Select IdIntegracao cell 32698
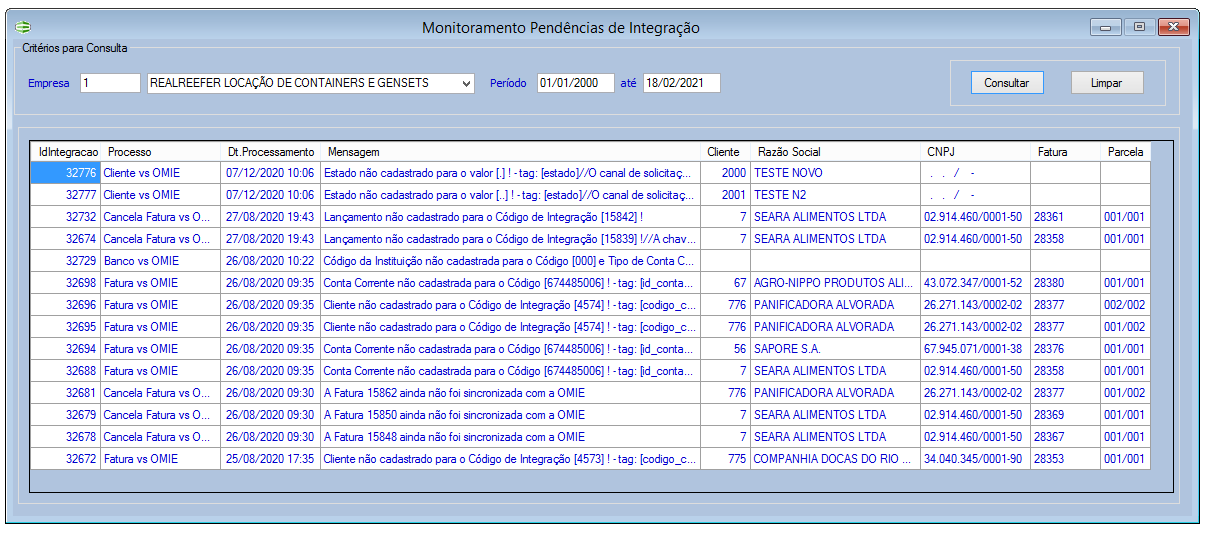 tap(66, 283)
